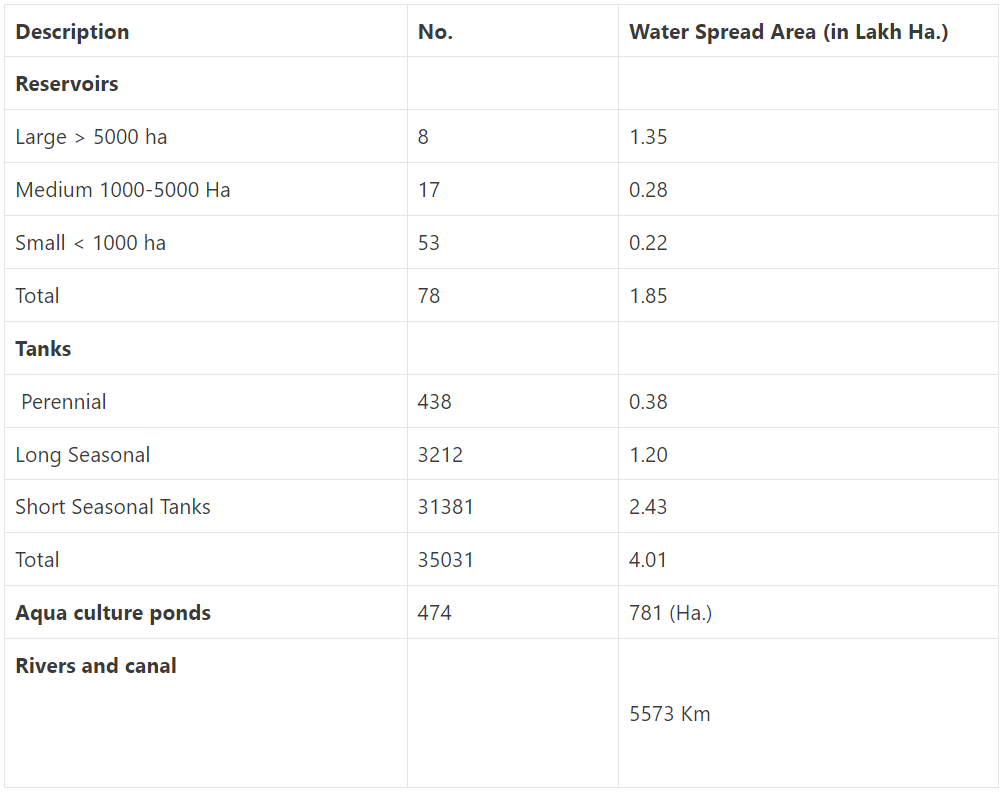This screenshot has width=1004, height=793.
Task: Click the tanks total count 35031
Action: (446, 560)
